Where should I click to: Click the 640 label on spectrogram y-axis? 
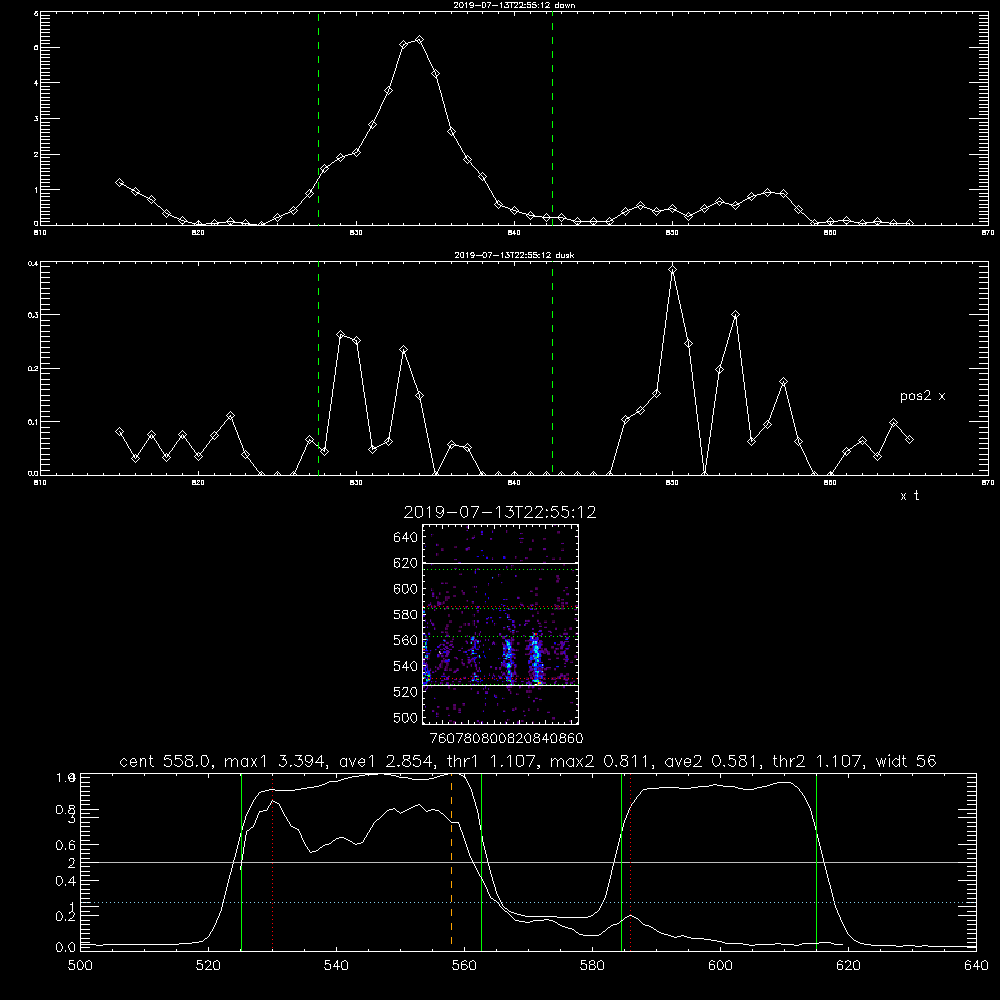click(406, 538)
